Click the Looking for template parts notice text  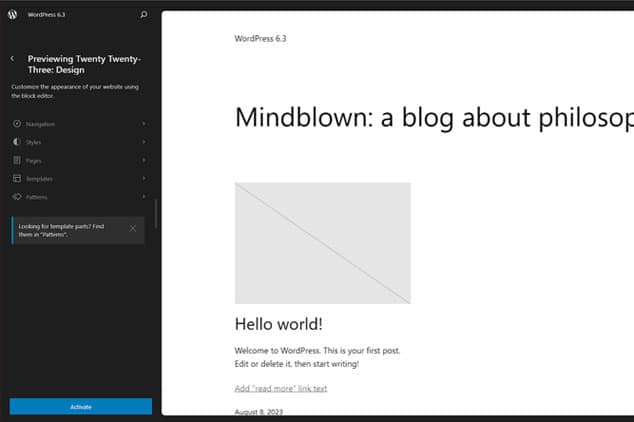pyautogui.click(x=61, y=230)
